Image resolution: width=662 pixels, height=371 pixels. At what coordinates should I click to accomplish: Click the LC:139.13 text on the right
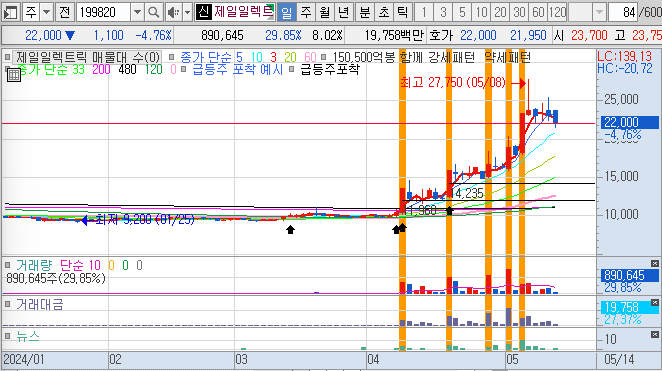[624, 57]
